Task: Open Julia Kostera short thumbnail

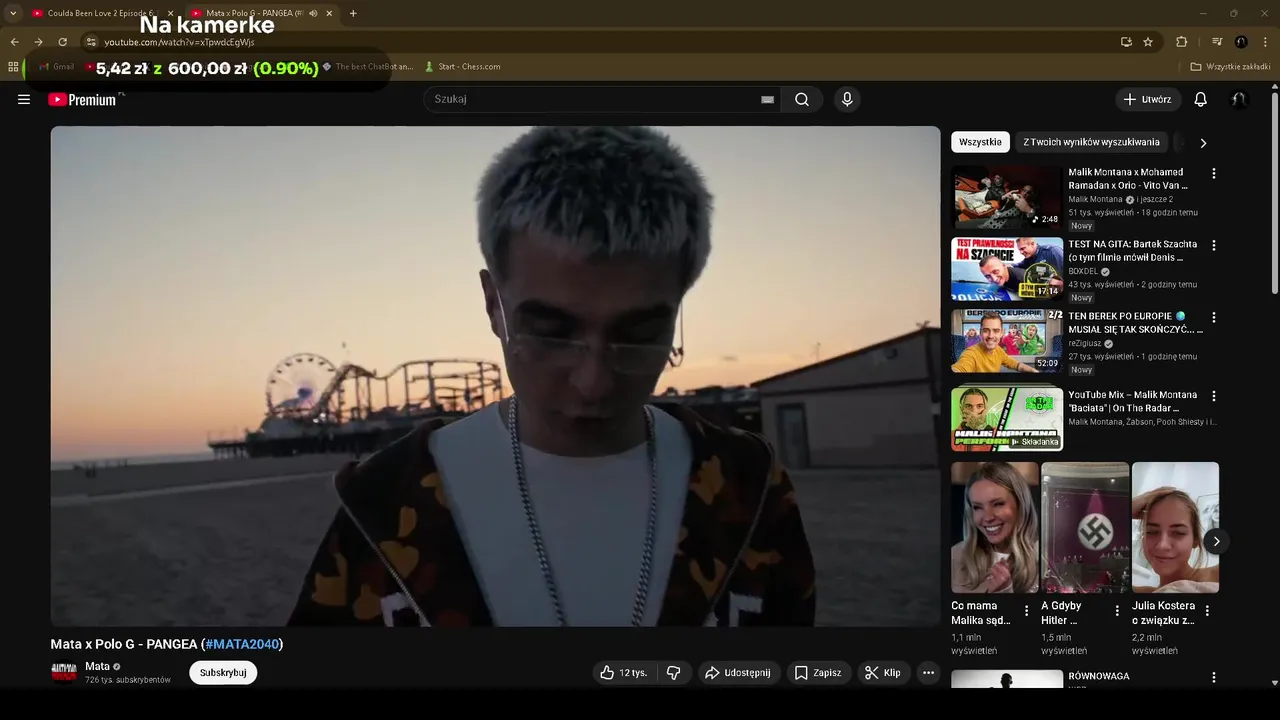Action: pyautogui.click(x=1175, y=527)
